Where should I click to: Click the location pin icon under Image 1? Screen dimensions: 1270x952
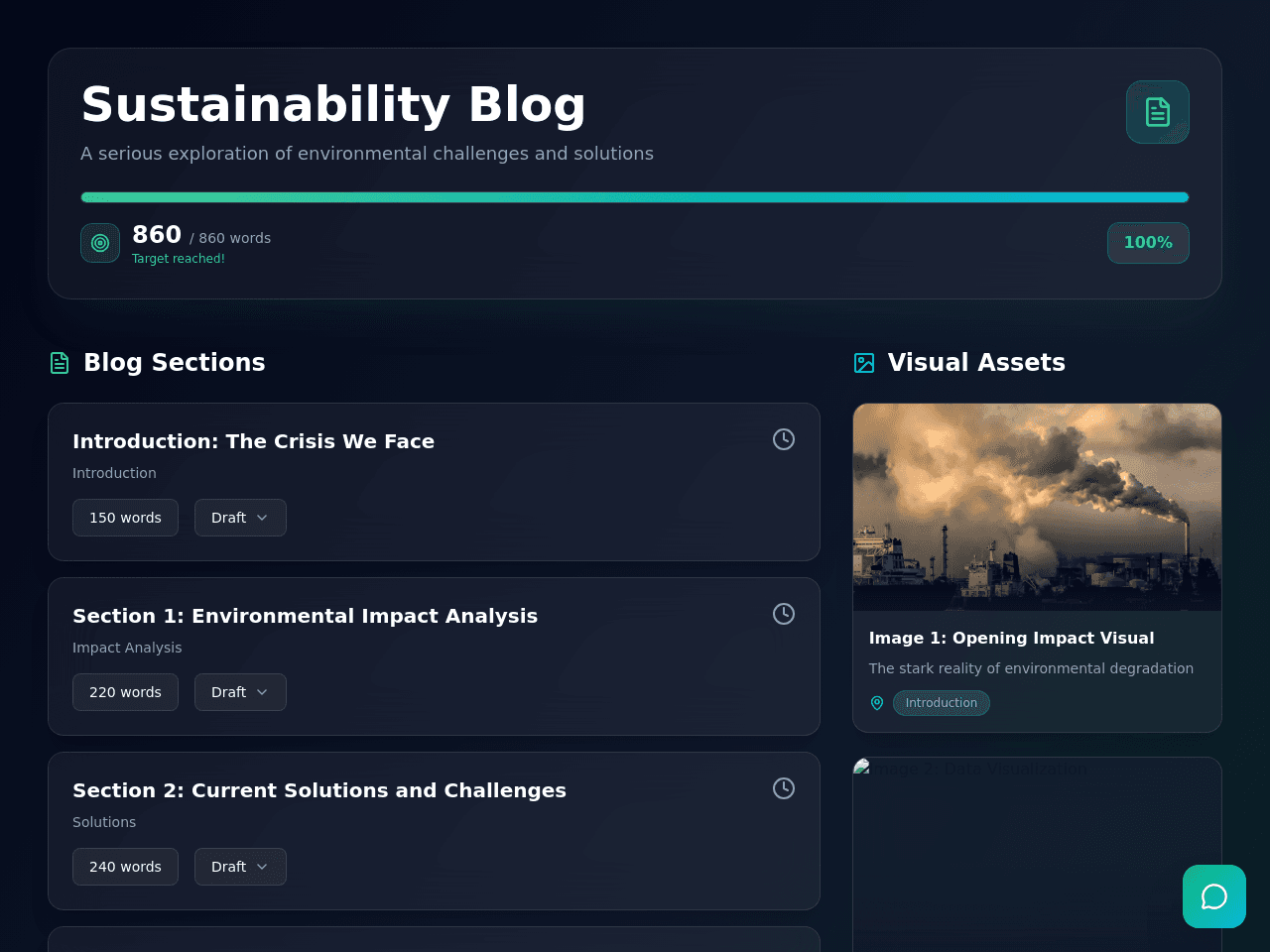(x=877, y=703)
